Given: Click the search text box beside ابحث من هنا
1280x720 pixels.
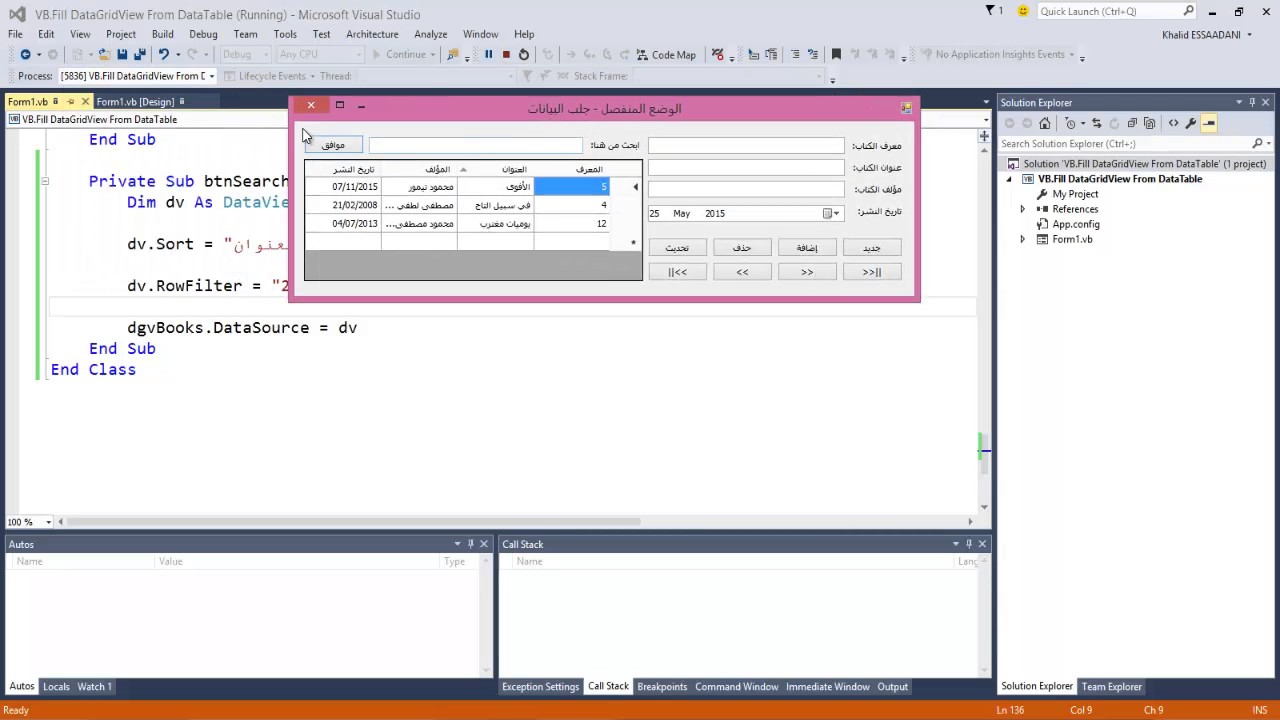Looking at the screenshot, I should [475, 145].
